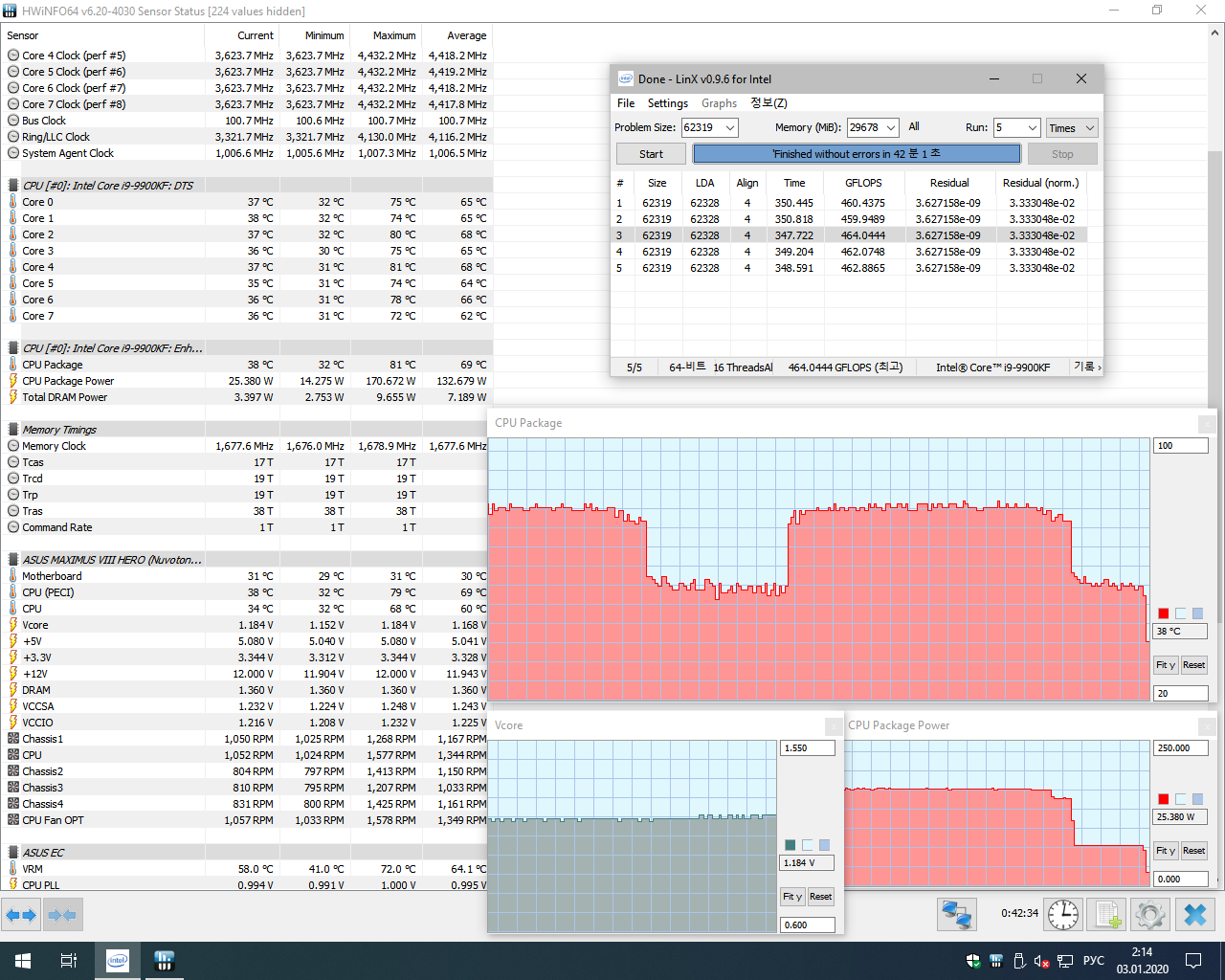The width and height of the screenshot is (1225, 980).
Task: Start the LinX stress test
Action: coord(651,154)
